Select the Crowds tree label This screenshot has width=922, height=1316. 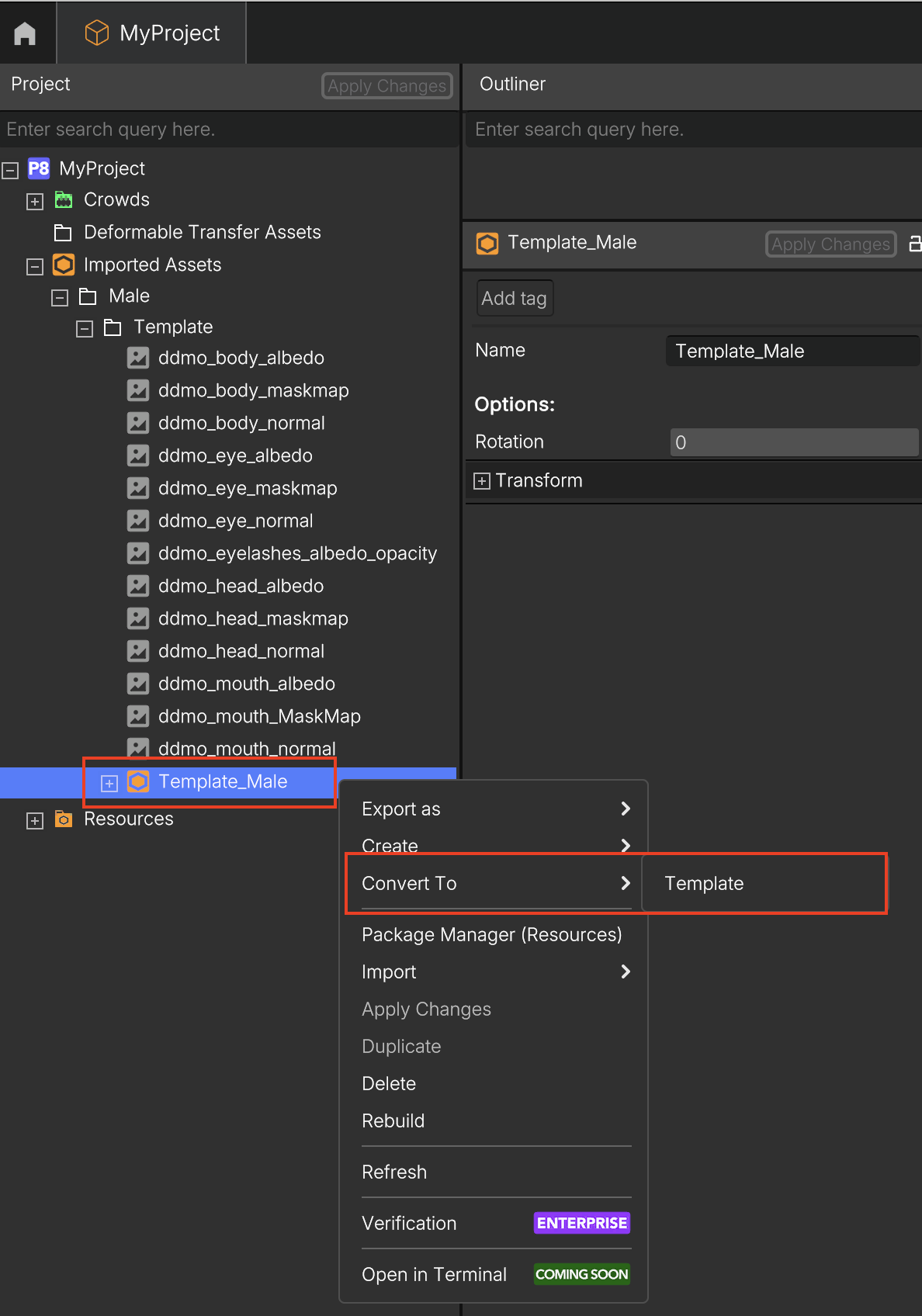click(x=116, y=199)
